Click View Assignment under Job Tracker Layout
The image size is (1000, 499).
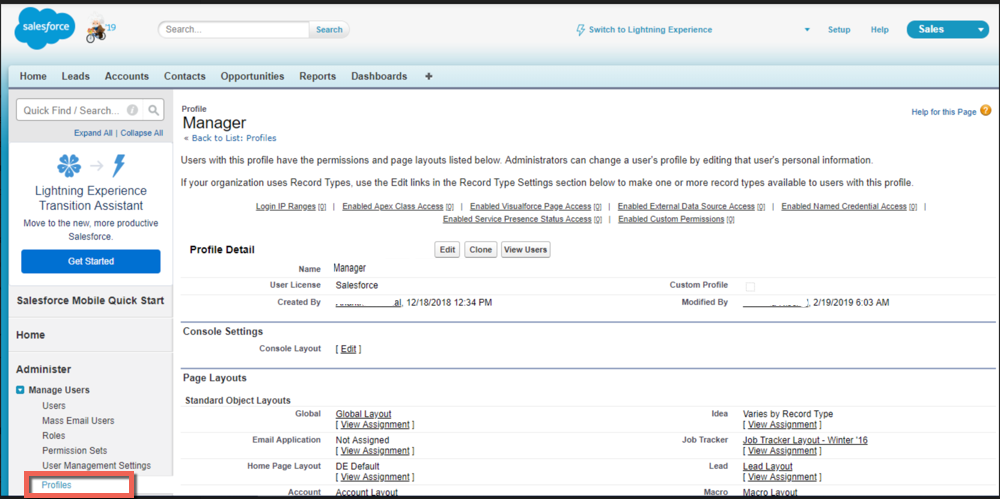(782, 451)
